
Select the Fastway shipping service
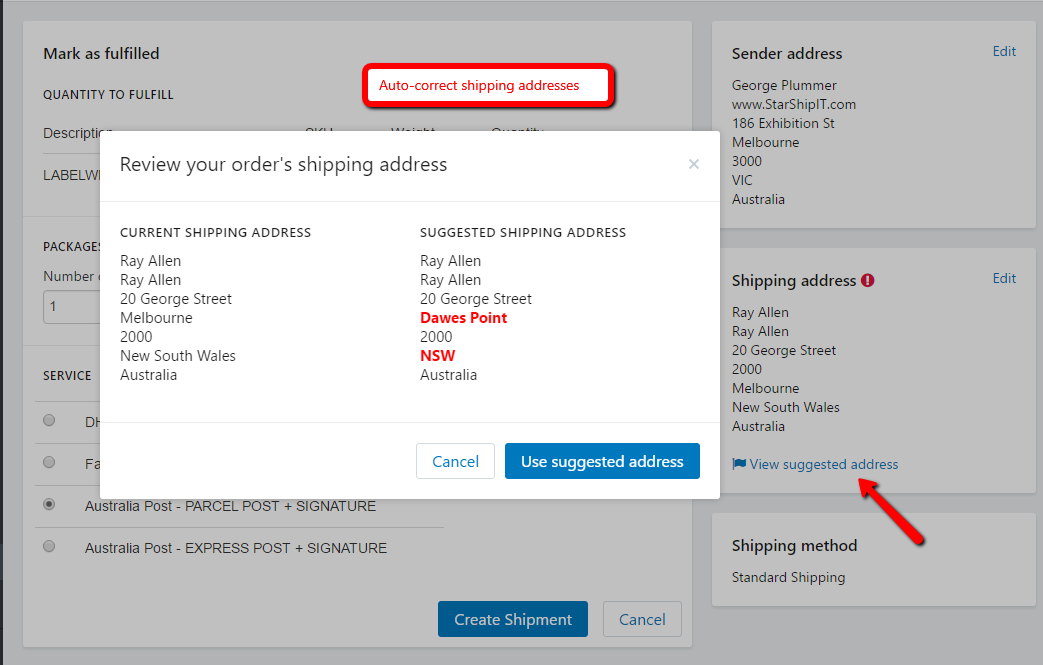[49, 462]
